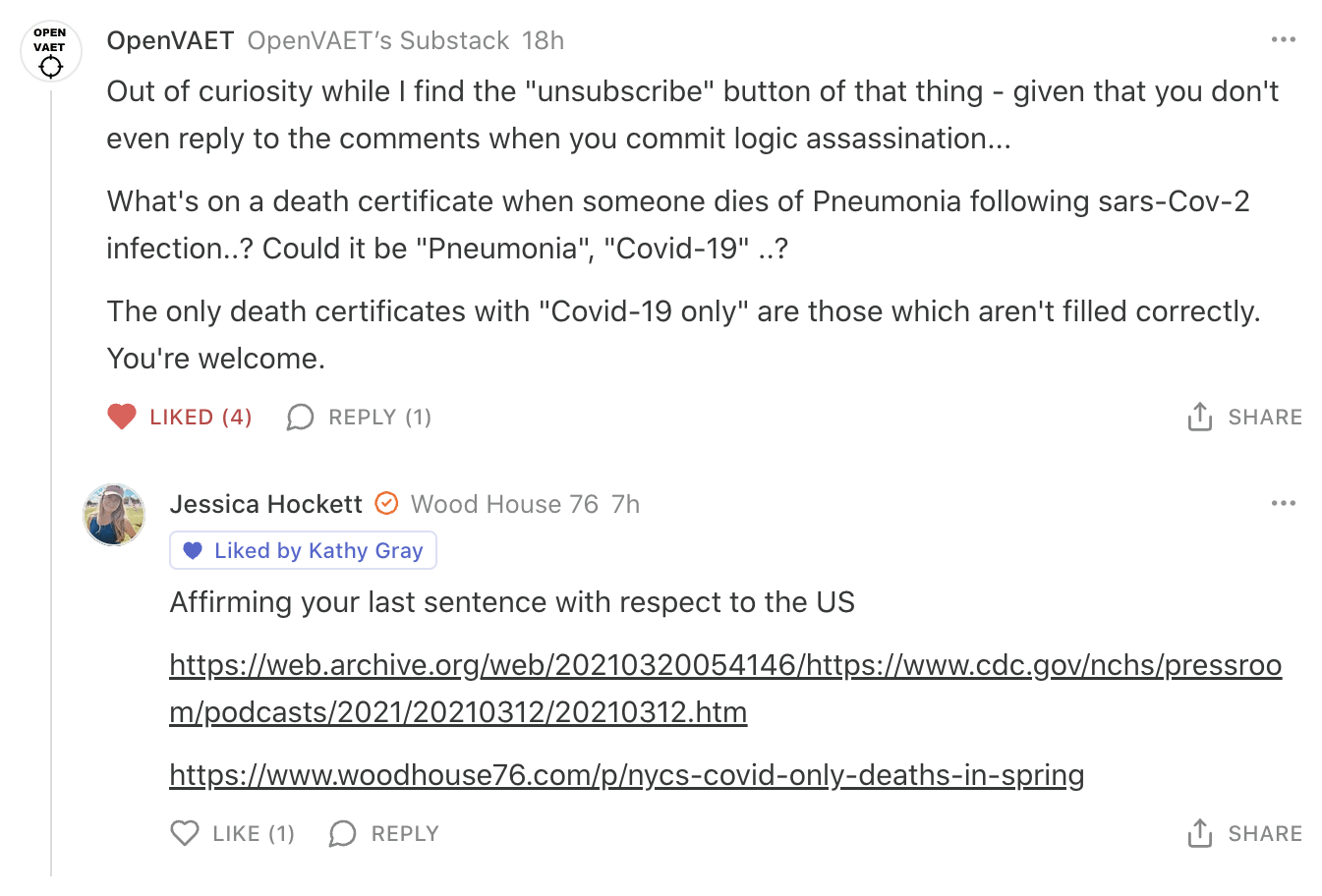Open the woodhouse76.com covid-only-deaths link

[626, 776]
